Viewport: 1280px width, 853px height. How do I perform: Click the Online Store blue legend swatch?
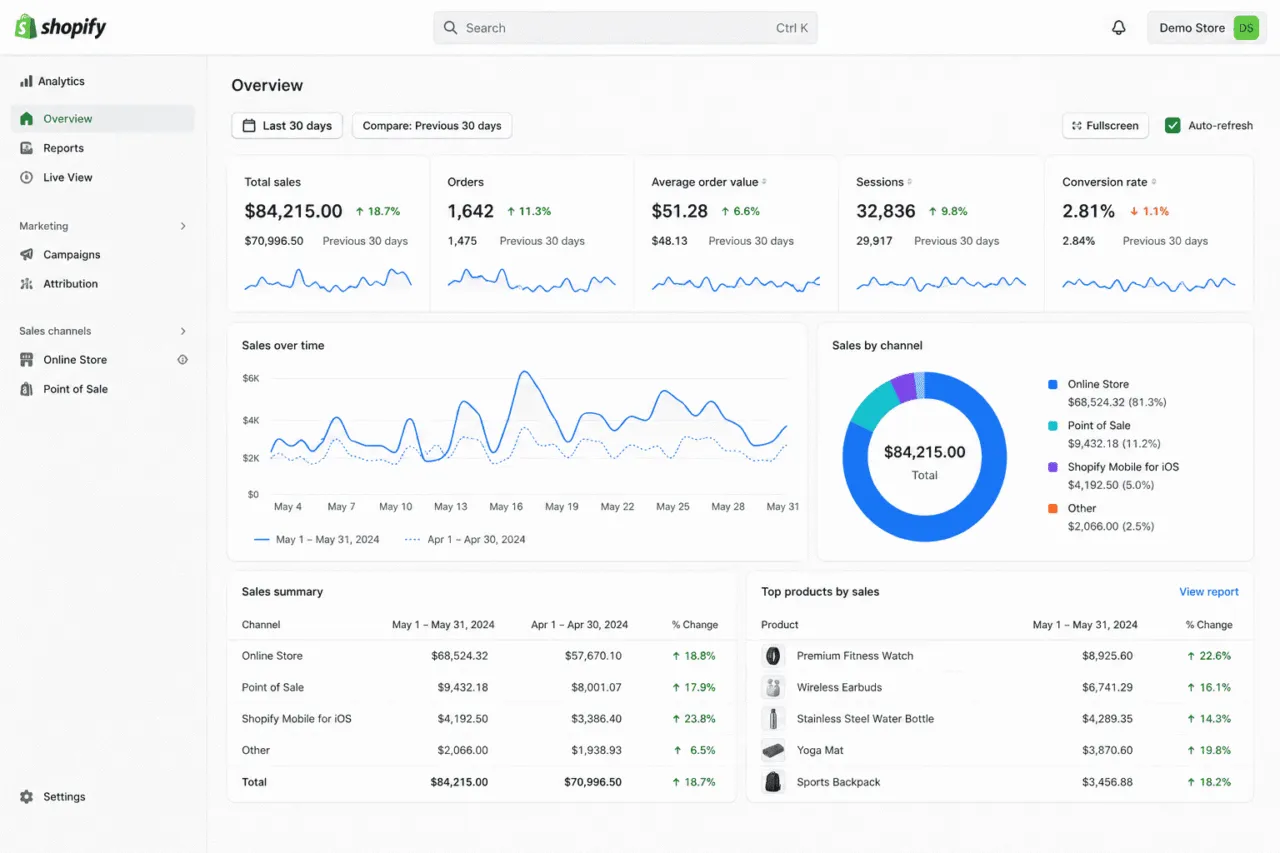(x=1053, y=384)
